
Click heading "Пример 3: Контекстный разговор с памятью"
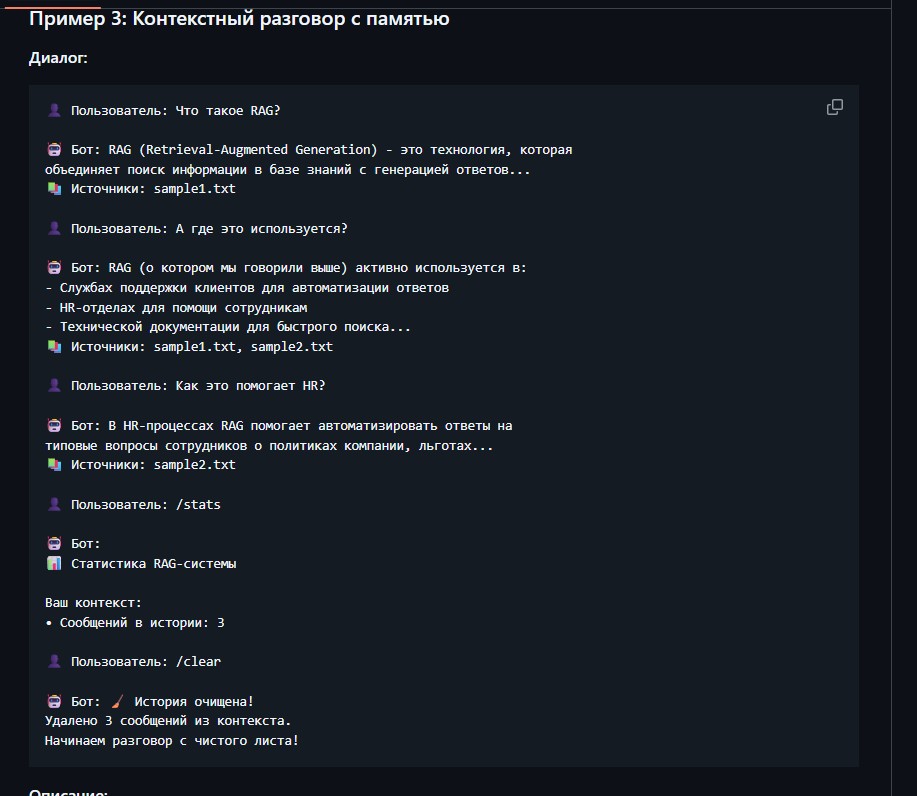239,19
